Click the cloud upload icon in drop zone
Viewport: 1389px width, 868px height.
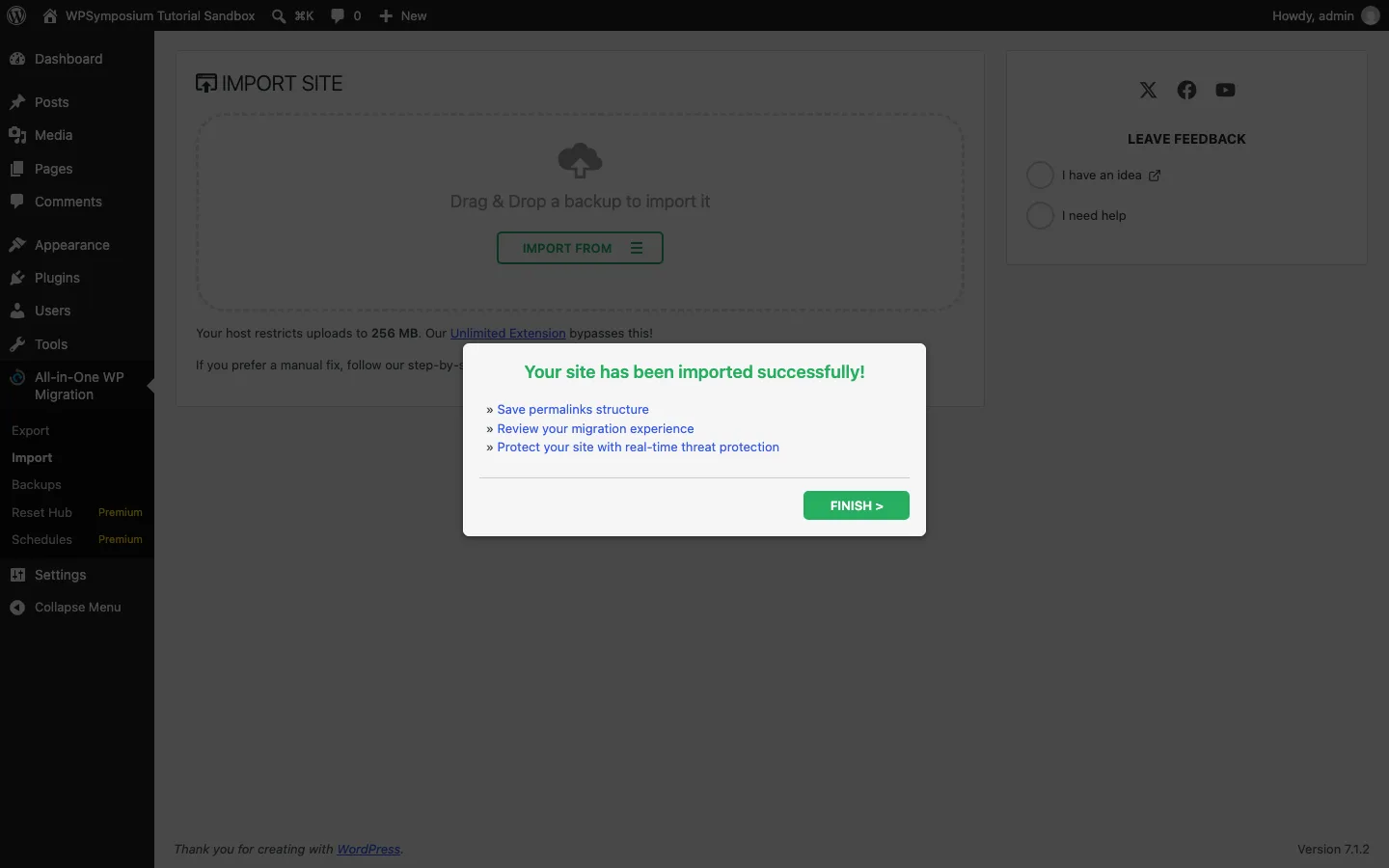click(580, 160)
